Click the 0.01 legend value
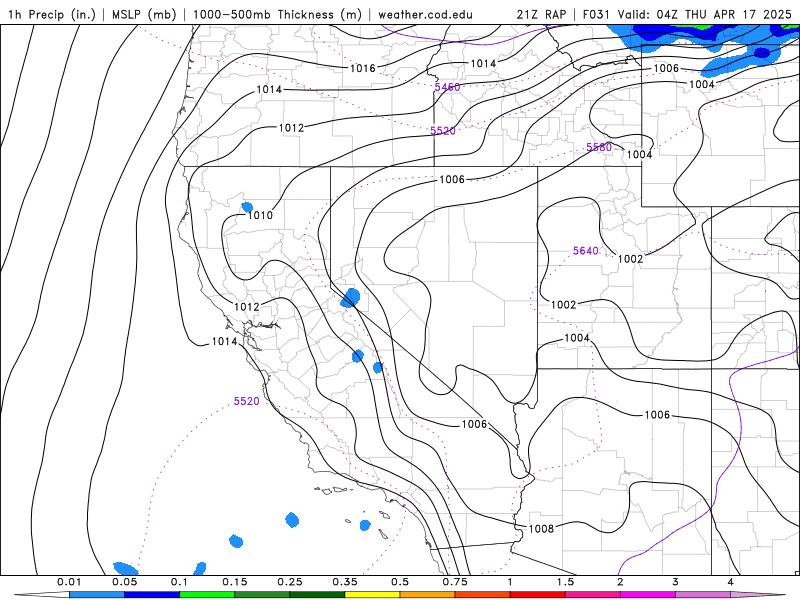Screen dimensions: 800x600 tap(69, 582)
